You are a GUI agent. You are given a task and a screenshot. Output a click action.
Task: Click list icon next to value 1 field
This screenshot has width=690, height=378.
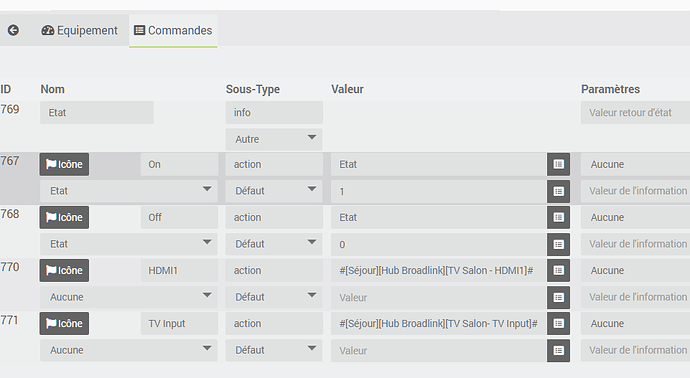tap(558, 191)
